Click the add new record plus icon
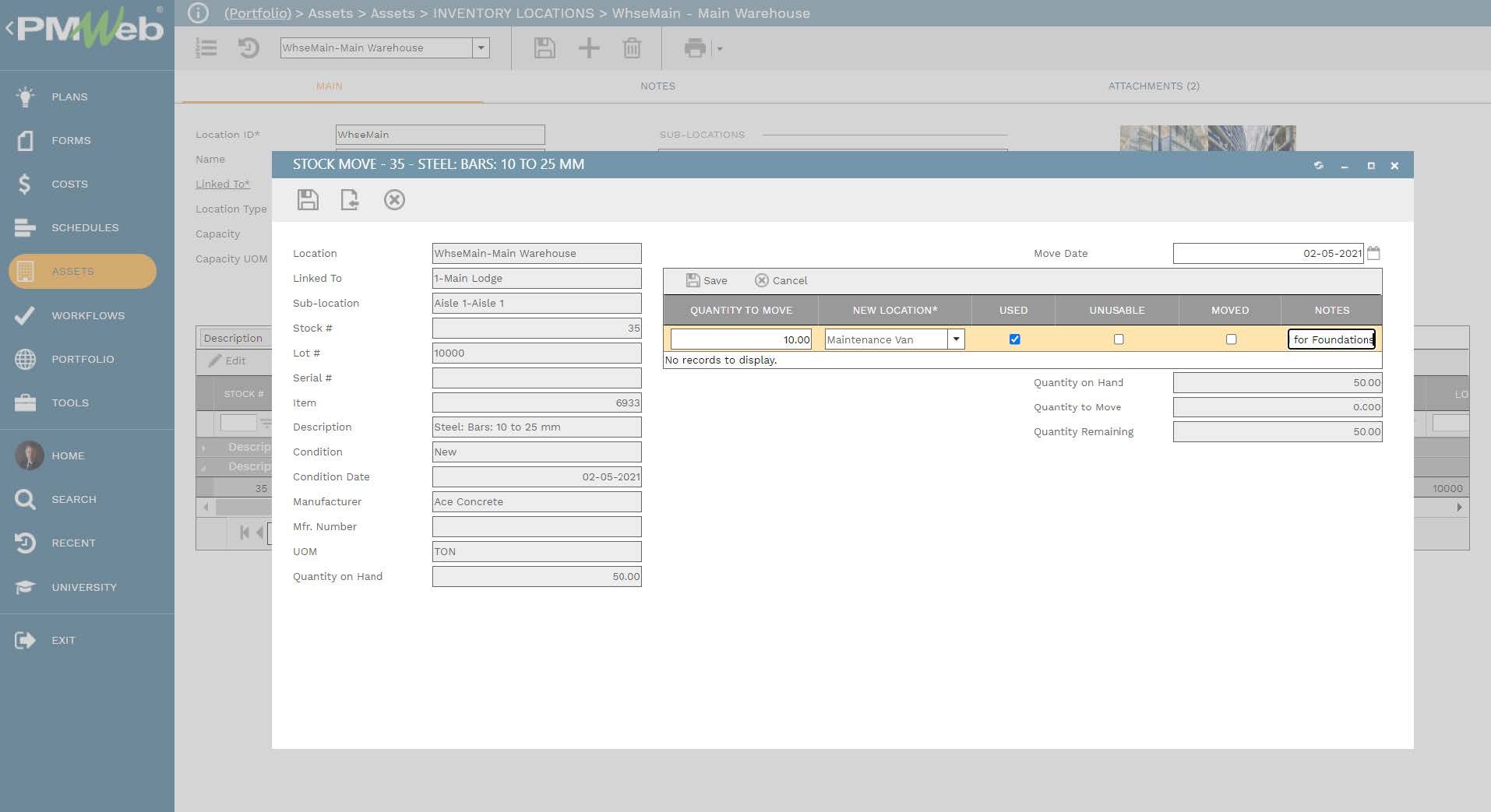The height and width of the screenshot is (812, 1491). [589, 48]
